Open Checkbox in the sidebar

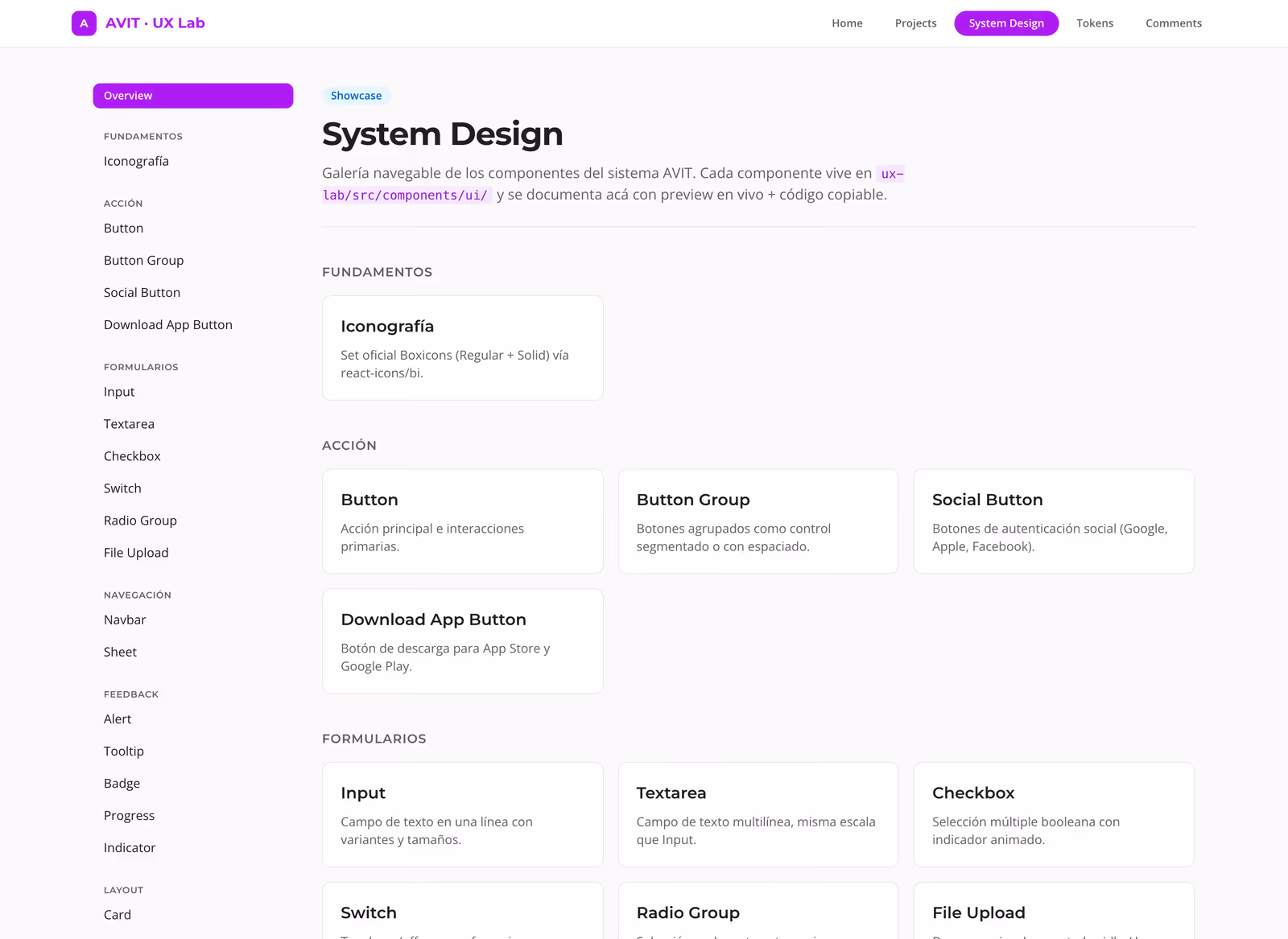193,456
